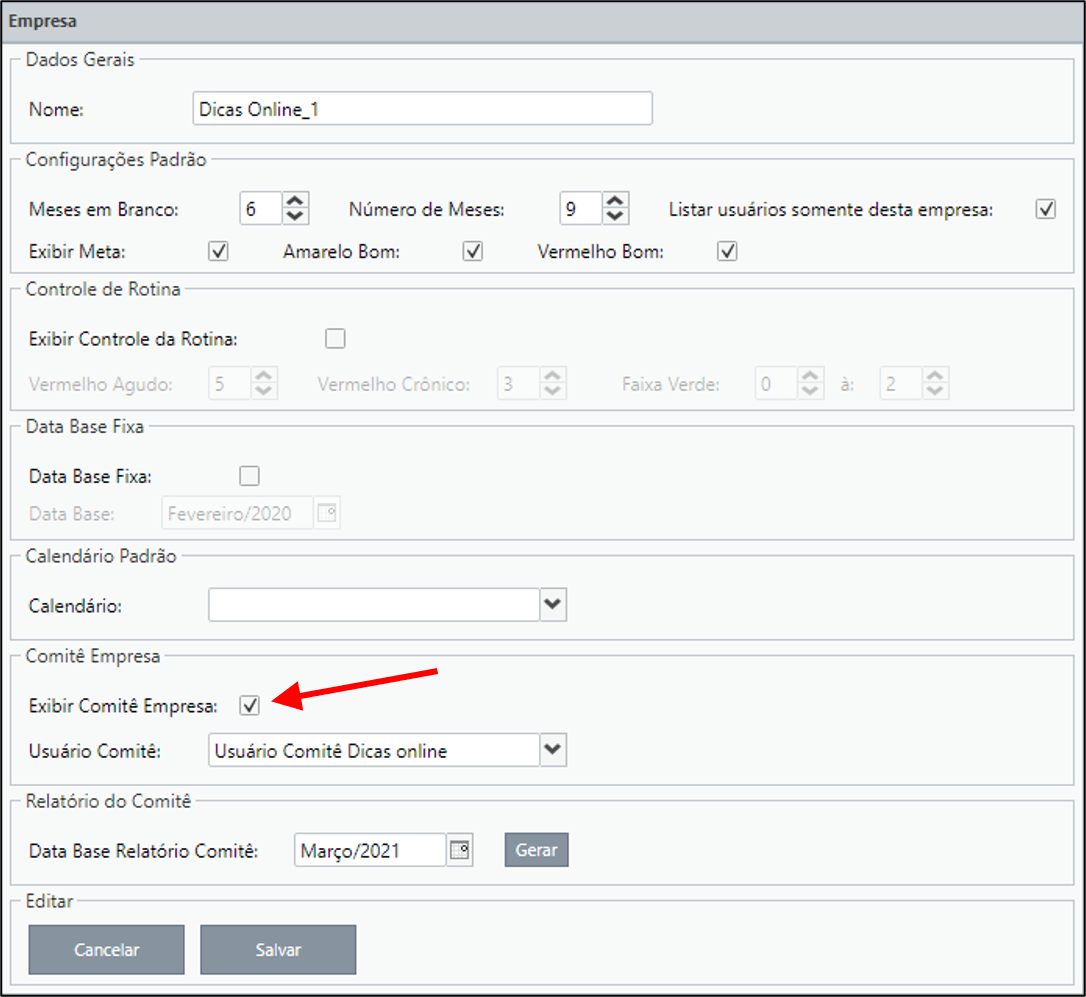The height and width of the screenshot is (997, 1086).
Task: Click the Data Base Relatório Comitê label
Action: coord(143,851)
